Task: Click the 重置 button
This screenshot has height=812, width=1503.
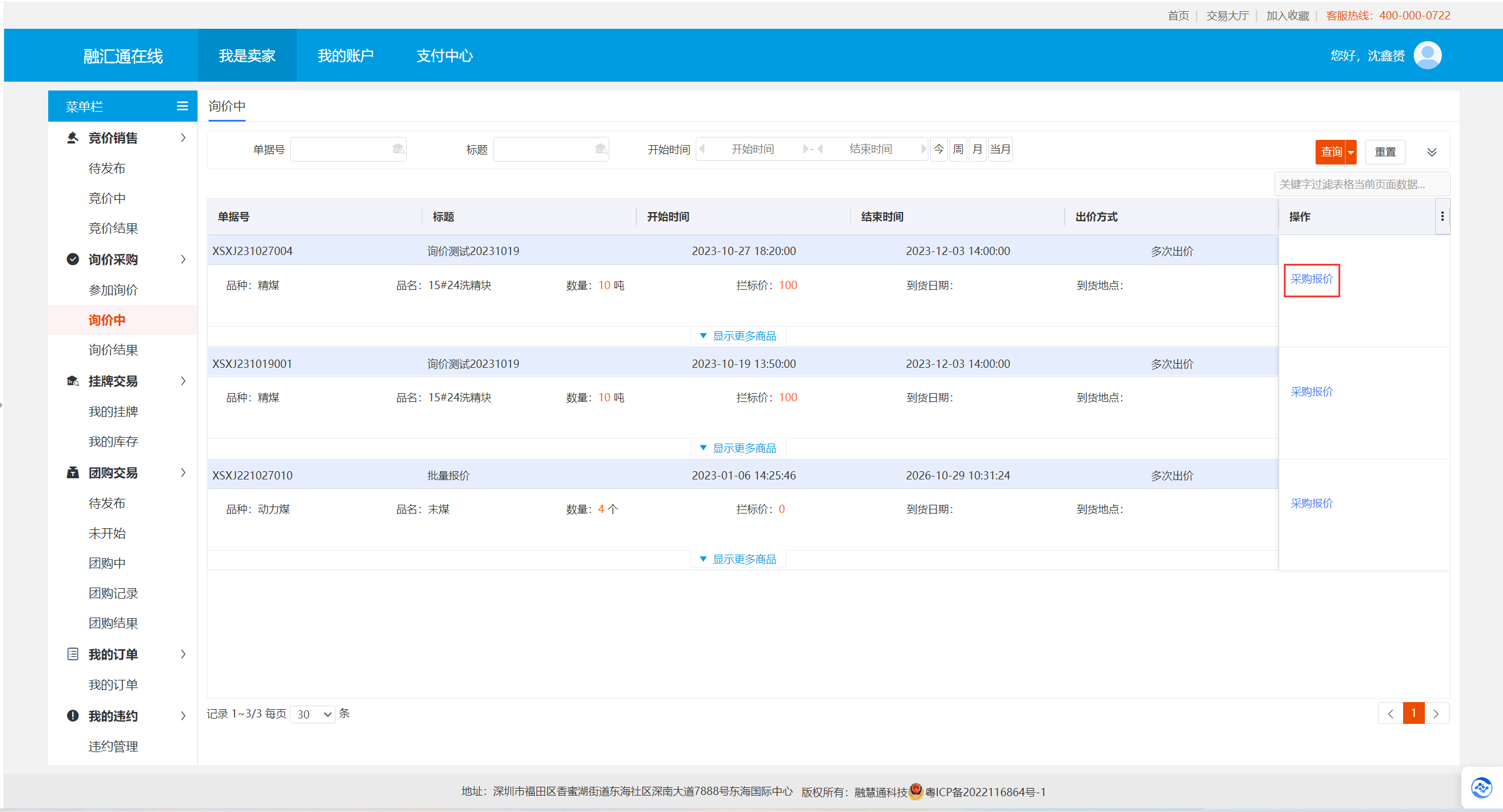Action: click(1385, 152)
